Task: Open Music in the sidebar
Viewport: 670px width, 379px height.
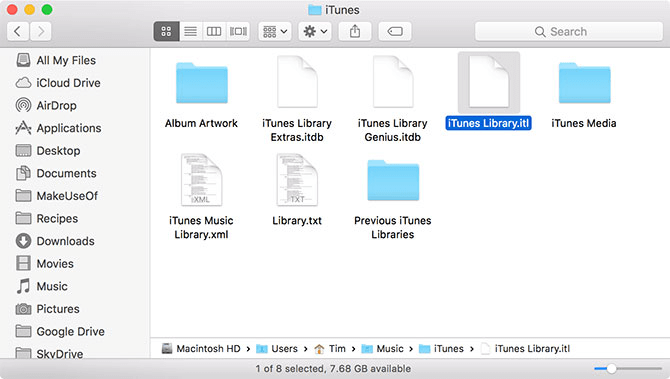Action: pyautogui.click(x=41, y=286)
